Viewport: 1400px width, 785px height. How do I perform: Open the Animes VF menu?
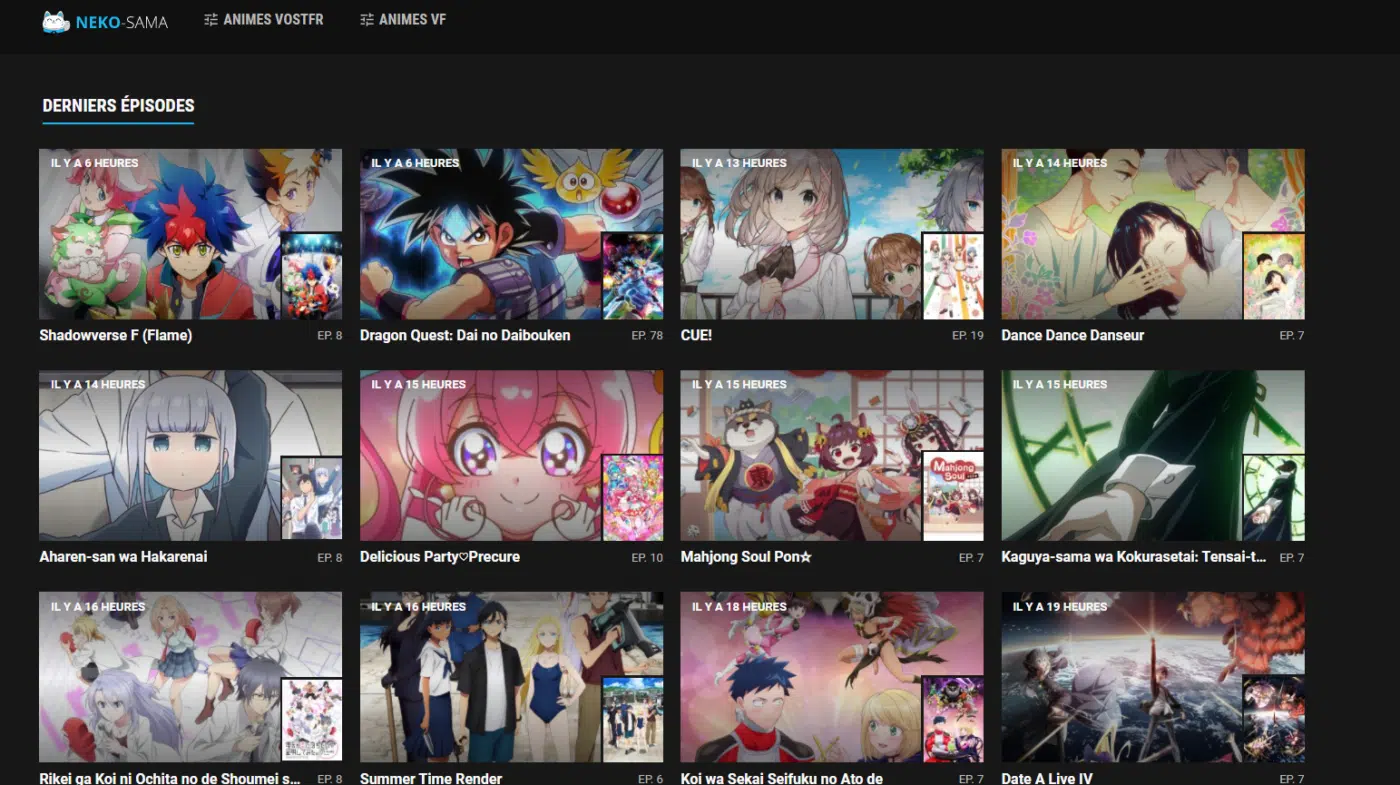click(403, 20)
